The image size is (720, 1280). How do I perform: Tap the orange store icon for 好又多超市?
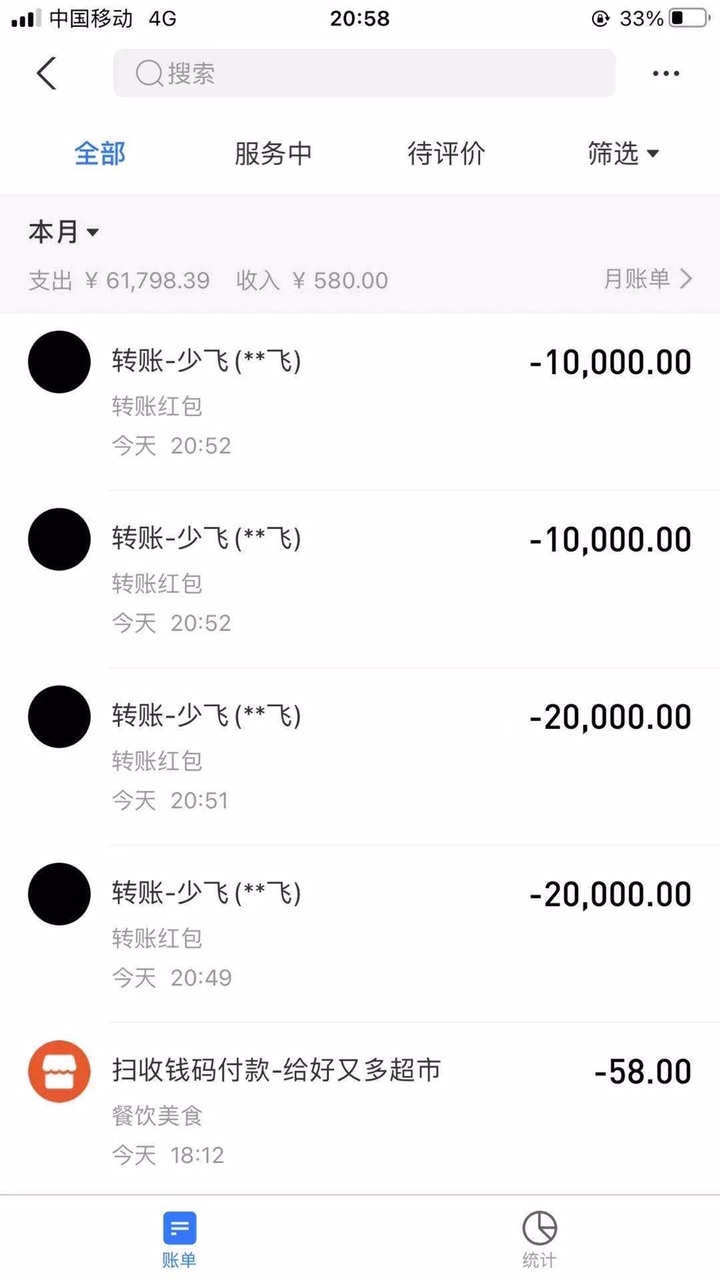(x=59, y=1072)
